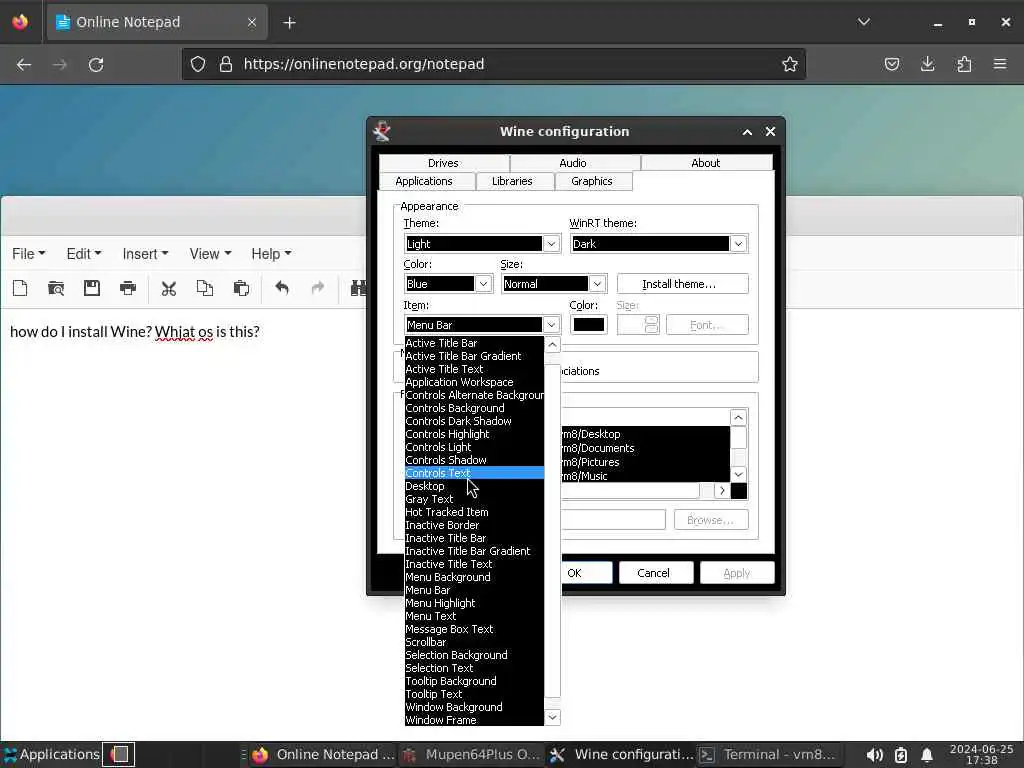Select Active Title Bar in item list
1024x768 pixels.
click(x=474, y=343)
